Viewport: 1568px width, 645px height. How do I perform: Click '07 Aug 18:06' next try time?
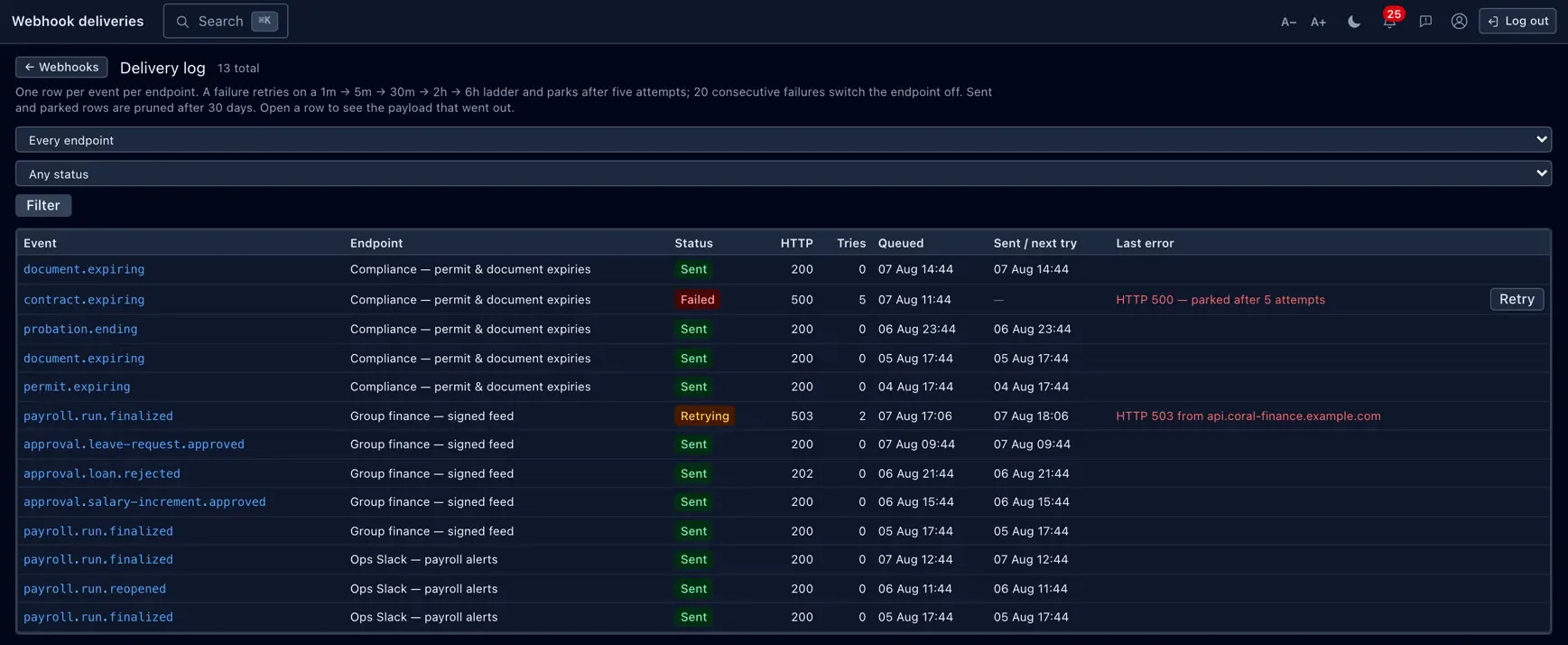[x=1031, y=416]
